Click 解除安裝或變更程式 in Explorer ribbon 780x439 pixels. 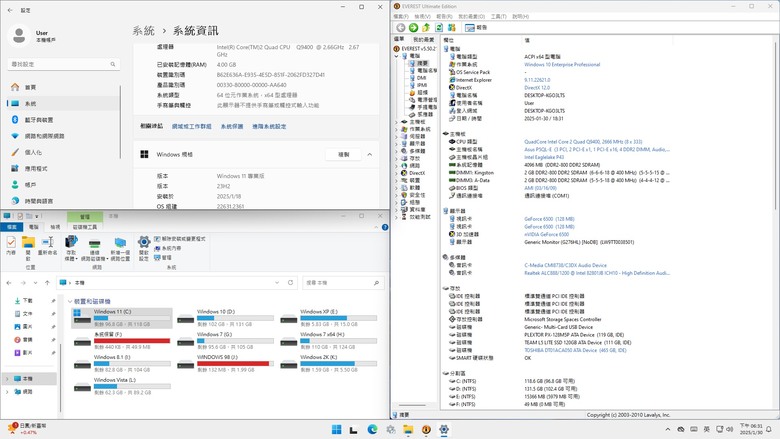coord(180,239)
